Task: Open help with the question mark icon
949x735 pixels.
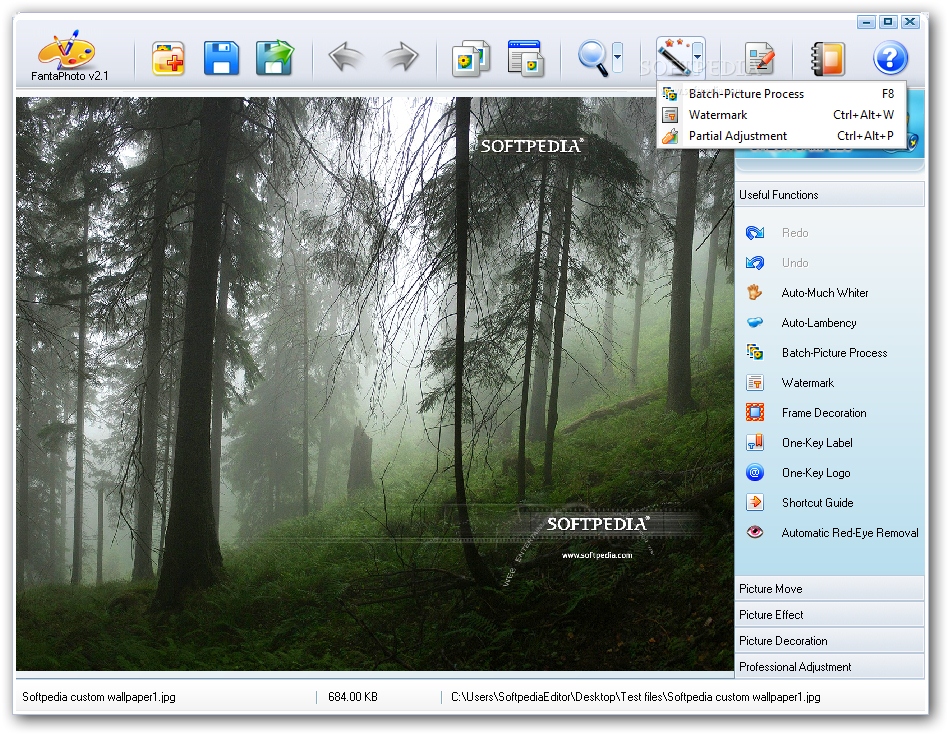Action: (890, 58)
